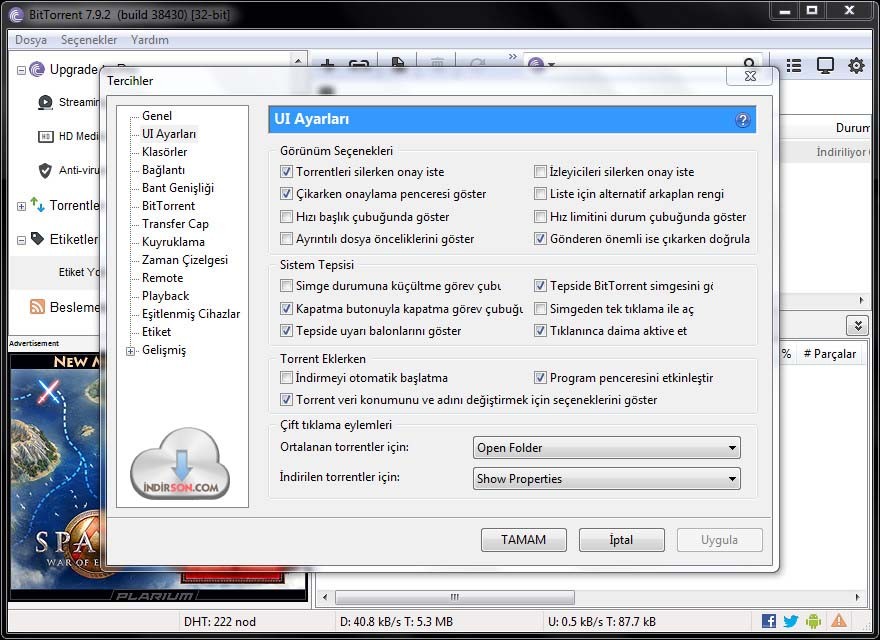The image size is (880, 640).
Task: Check 'Hız limitini durum çubuğunda göster'
Action: pyautogui.click(x=540, y=216)
